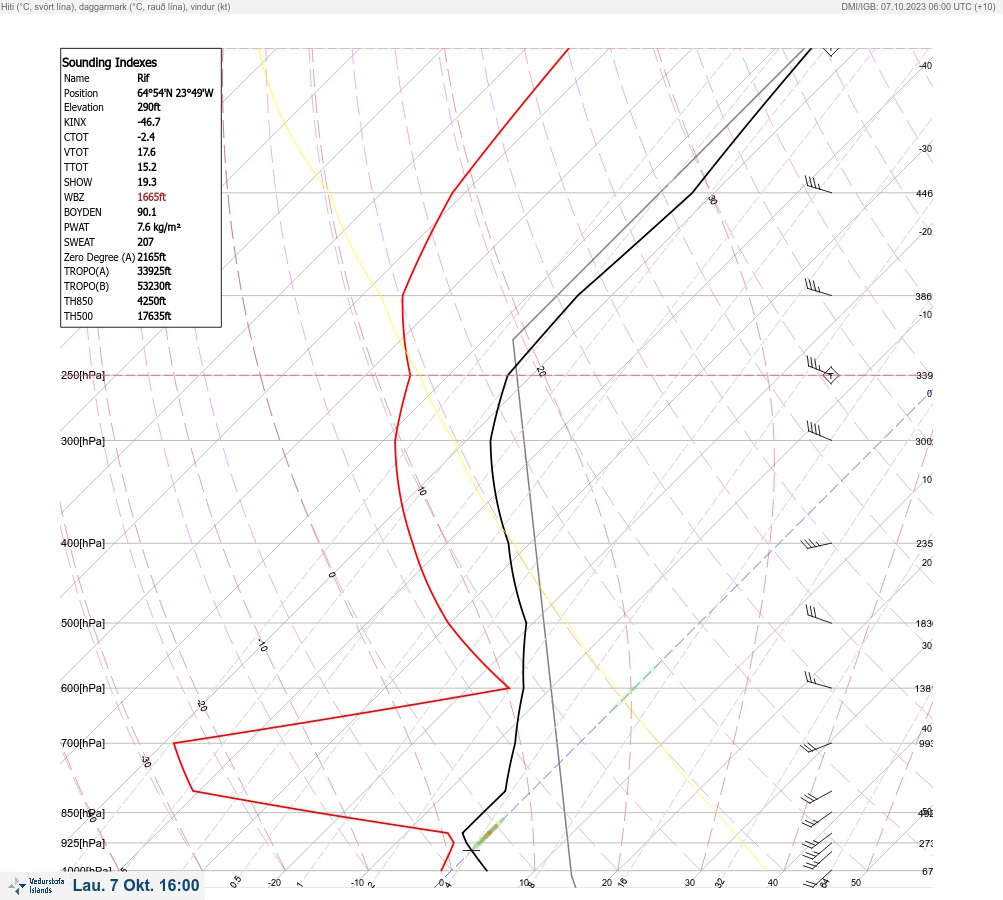Click the VTOT value 17.6
The height and width of the screenshot is (900, 1003).
pos(146,152)
